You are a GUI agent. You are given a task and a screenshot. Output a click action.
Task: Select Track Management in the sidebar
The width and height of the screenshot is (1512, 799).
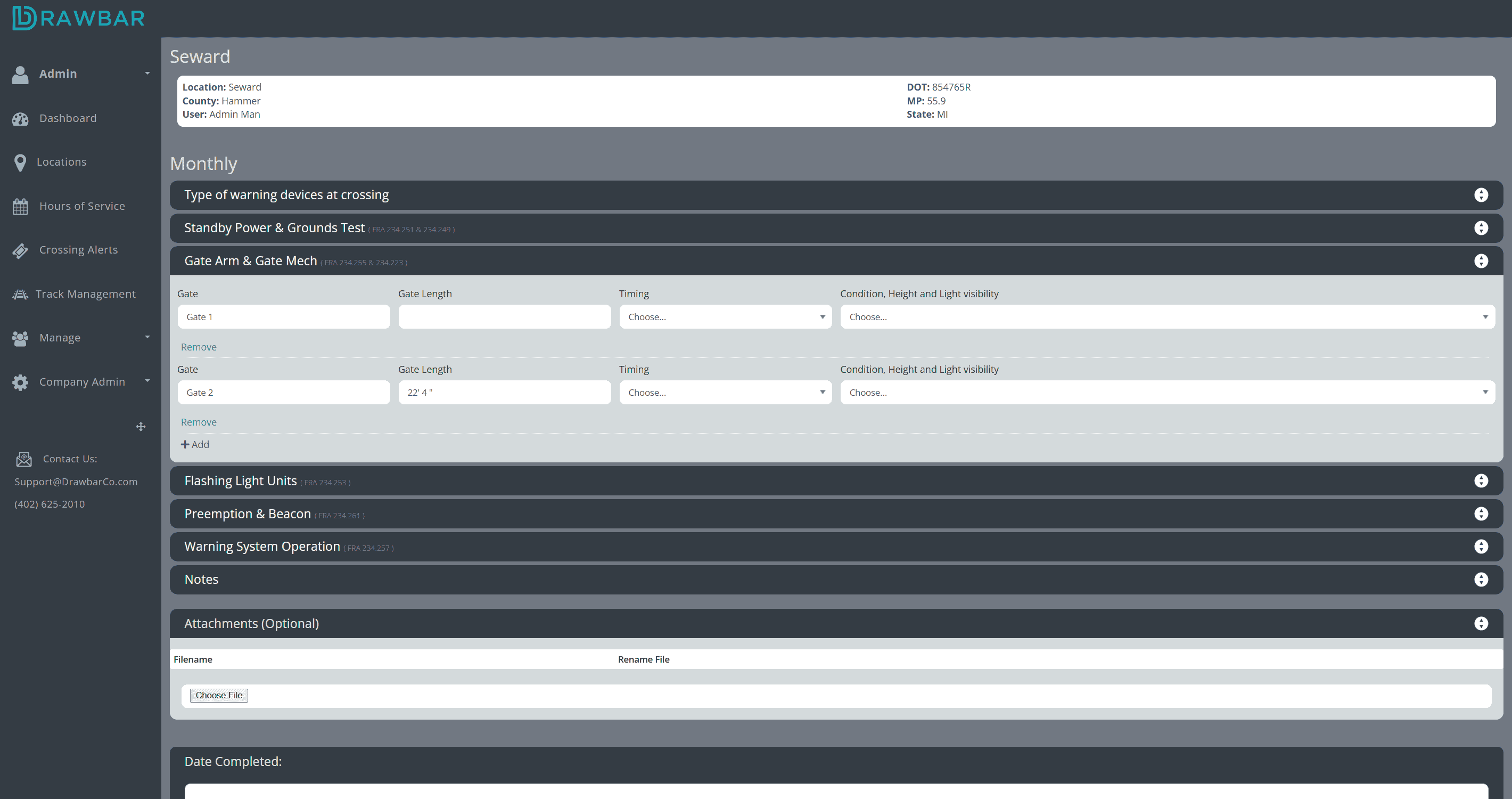tap(86, 293)
